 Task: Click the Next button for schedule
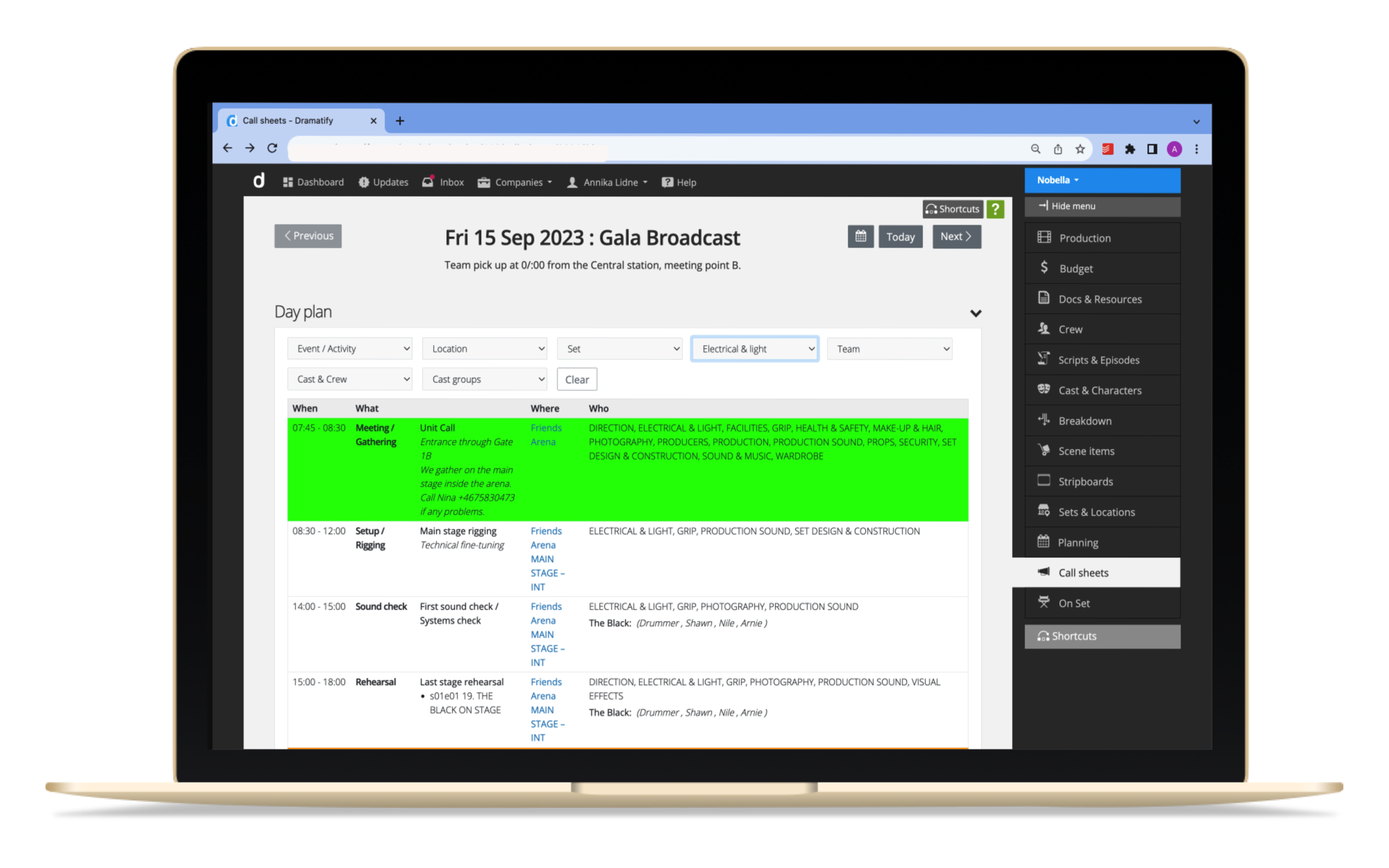point(955,236)
